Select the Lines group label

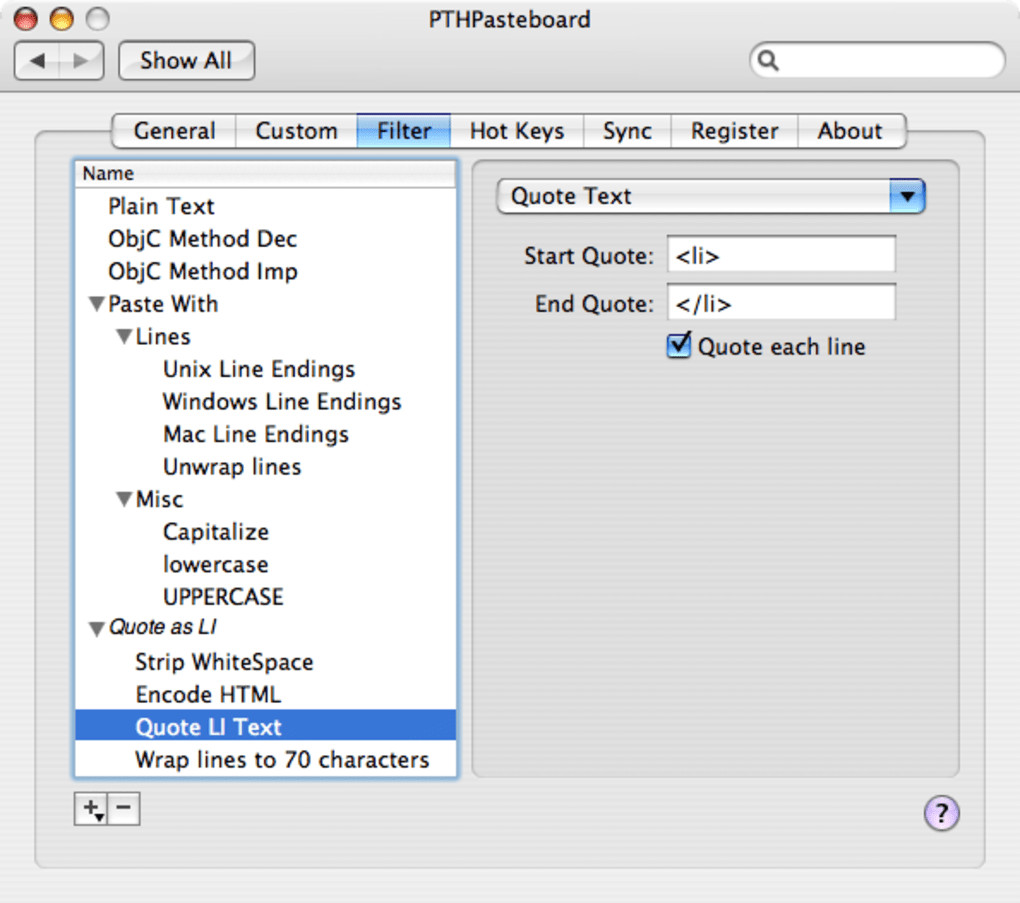click(x=163, y=336)
